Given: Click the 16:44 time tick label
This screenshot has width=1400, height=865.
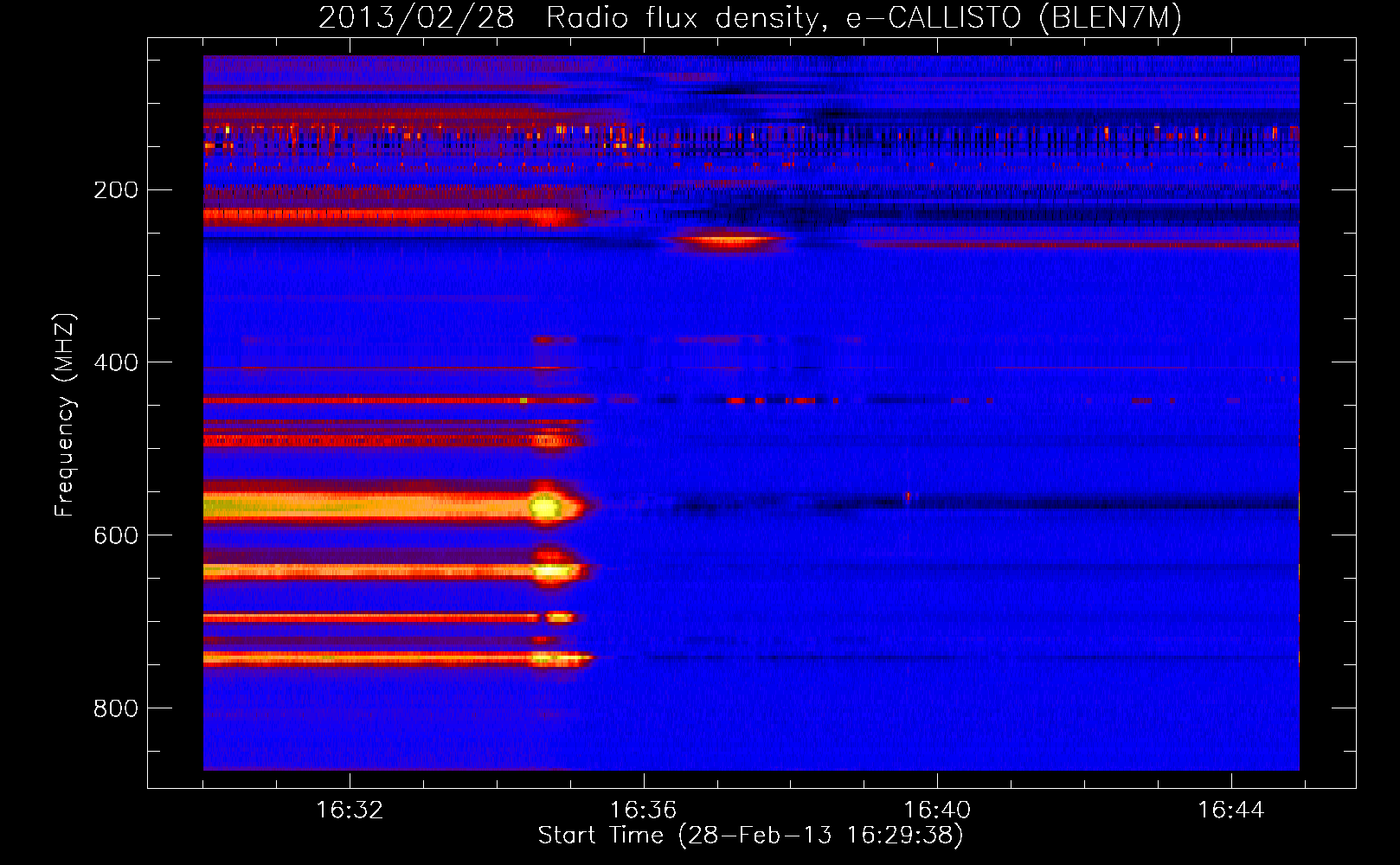Looking at the screenshot, I should click(x=1230, y=811).
